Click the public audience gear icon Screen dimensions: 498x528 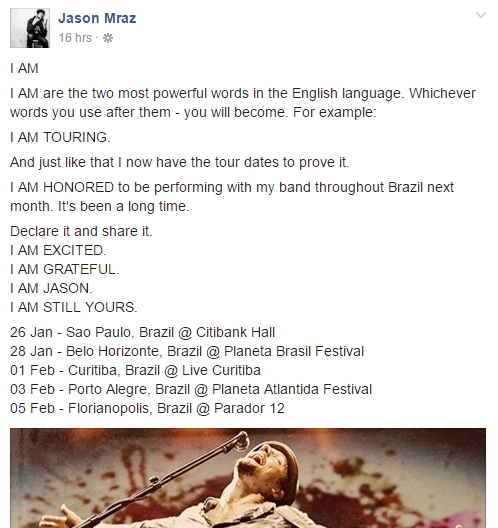[x=108, y=38]
